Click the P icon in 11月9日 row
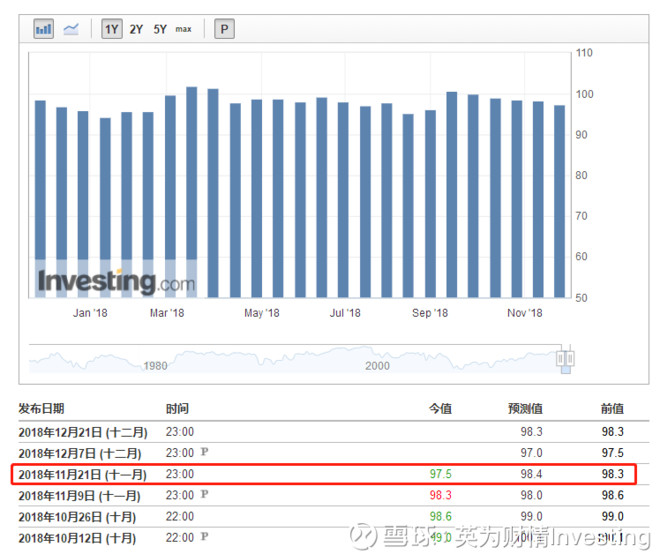 (x=204, y=494)
